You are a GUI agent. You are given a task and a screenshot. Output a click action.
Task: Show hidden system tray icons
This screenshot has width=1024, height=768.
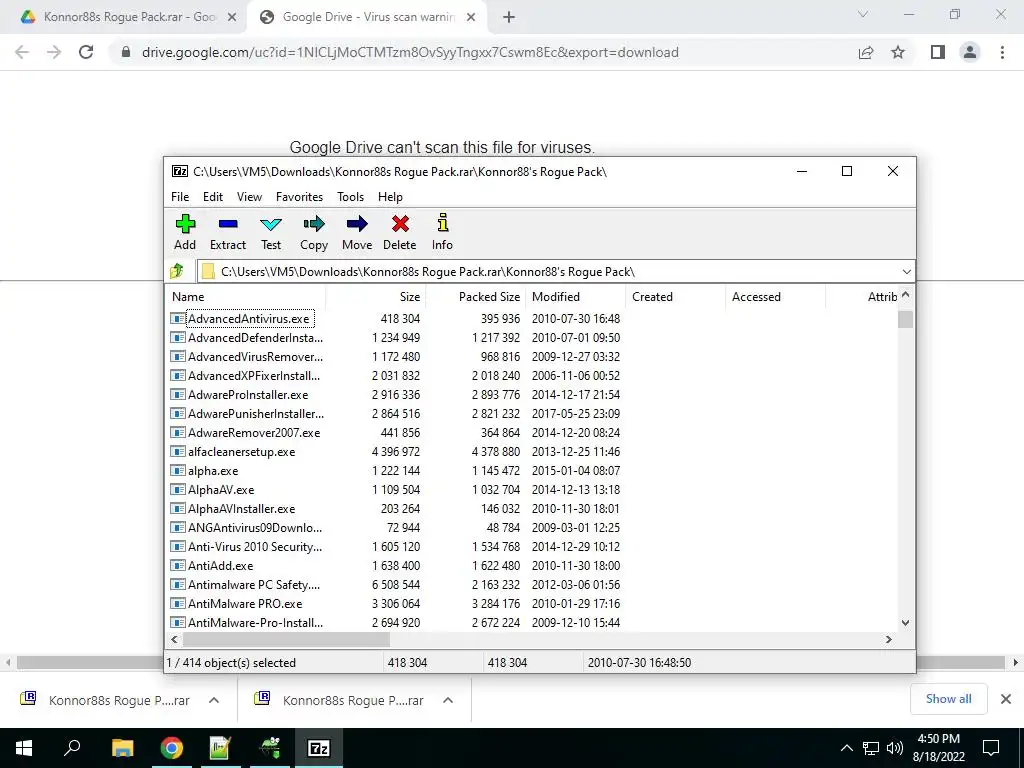846,748
